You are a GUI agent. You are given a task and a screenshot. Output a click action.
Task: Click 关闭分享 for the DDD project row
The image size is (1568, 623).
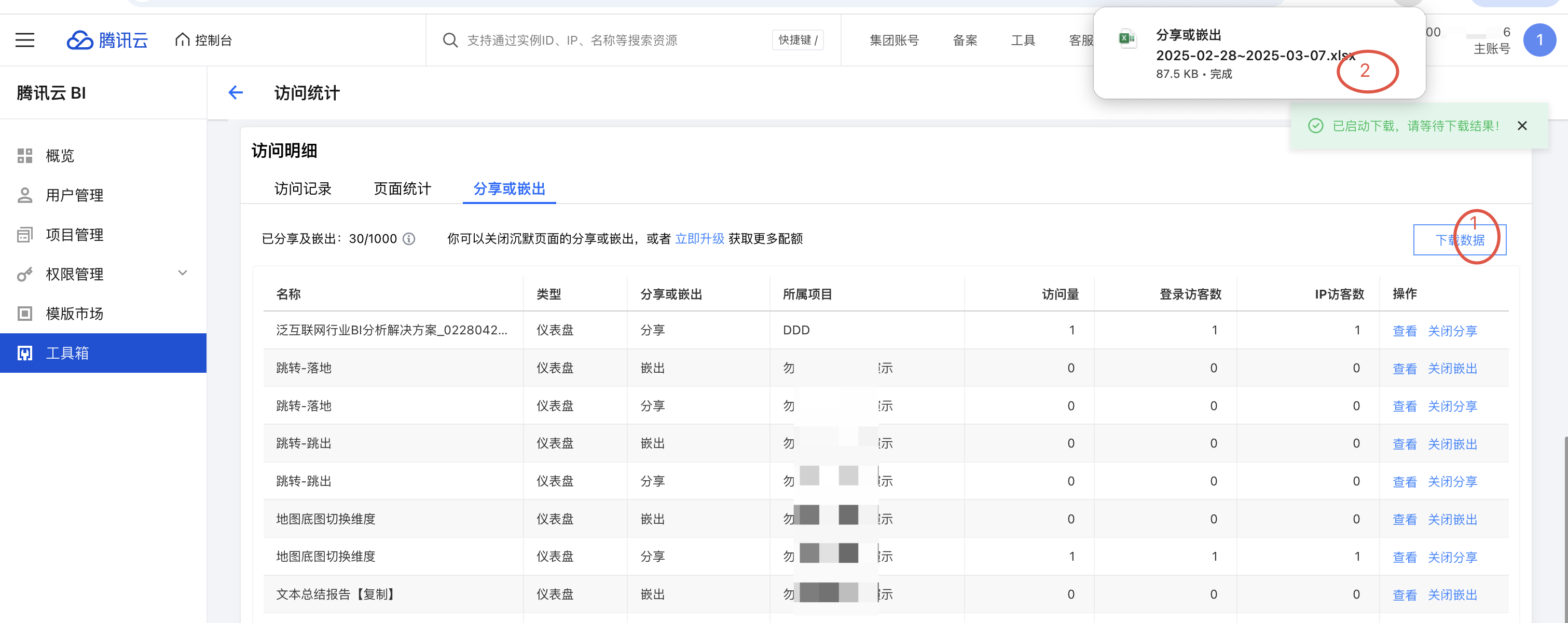[x=1452, y=331]
